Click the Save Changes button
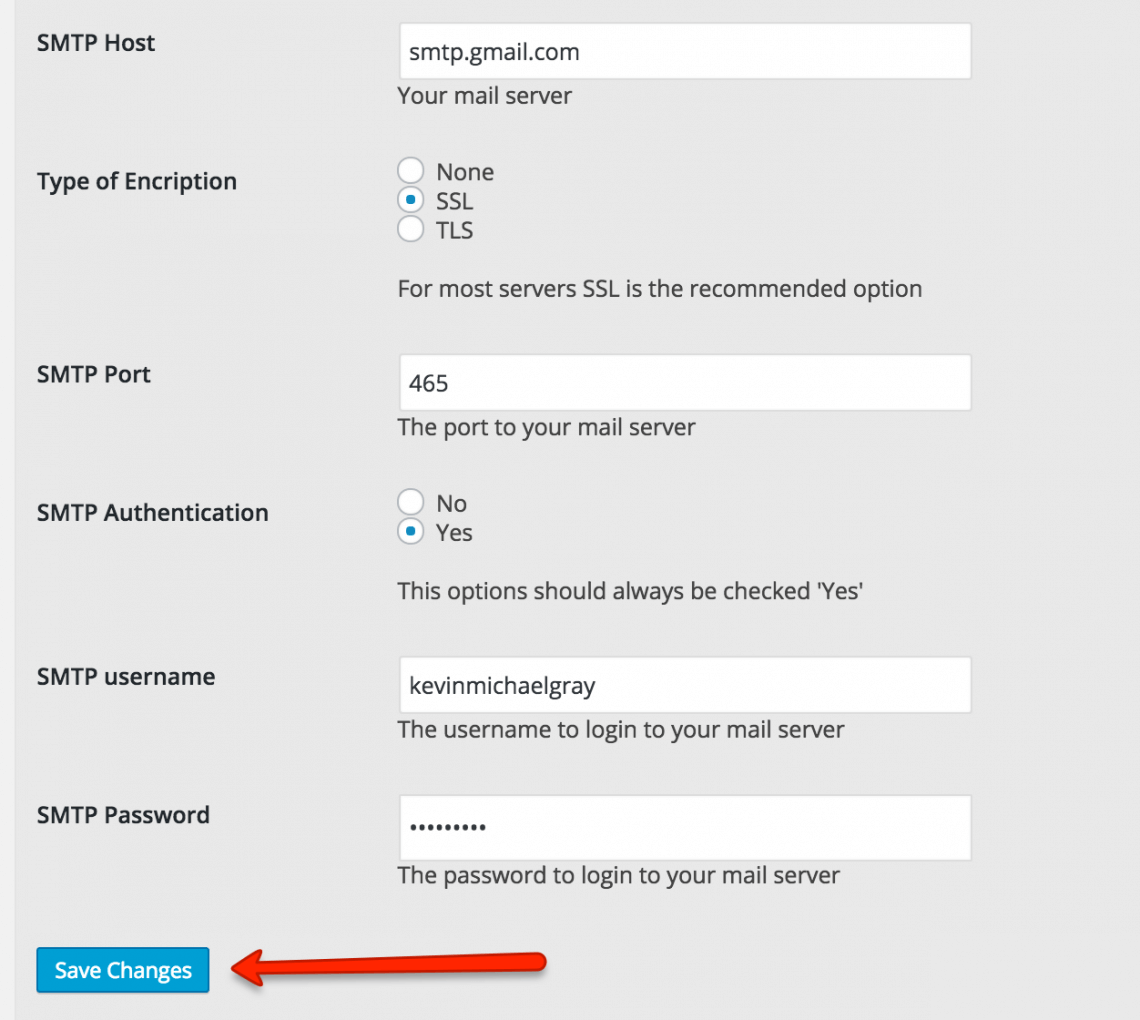Image resolution: width=1140 pixels, height=1020 pixels. tap(122, 969)
